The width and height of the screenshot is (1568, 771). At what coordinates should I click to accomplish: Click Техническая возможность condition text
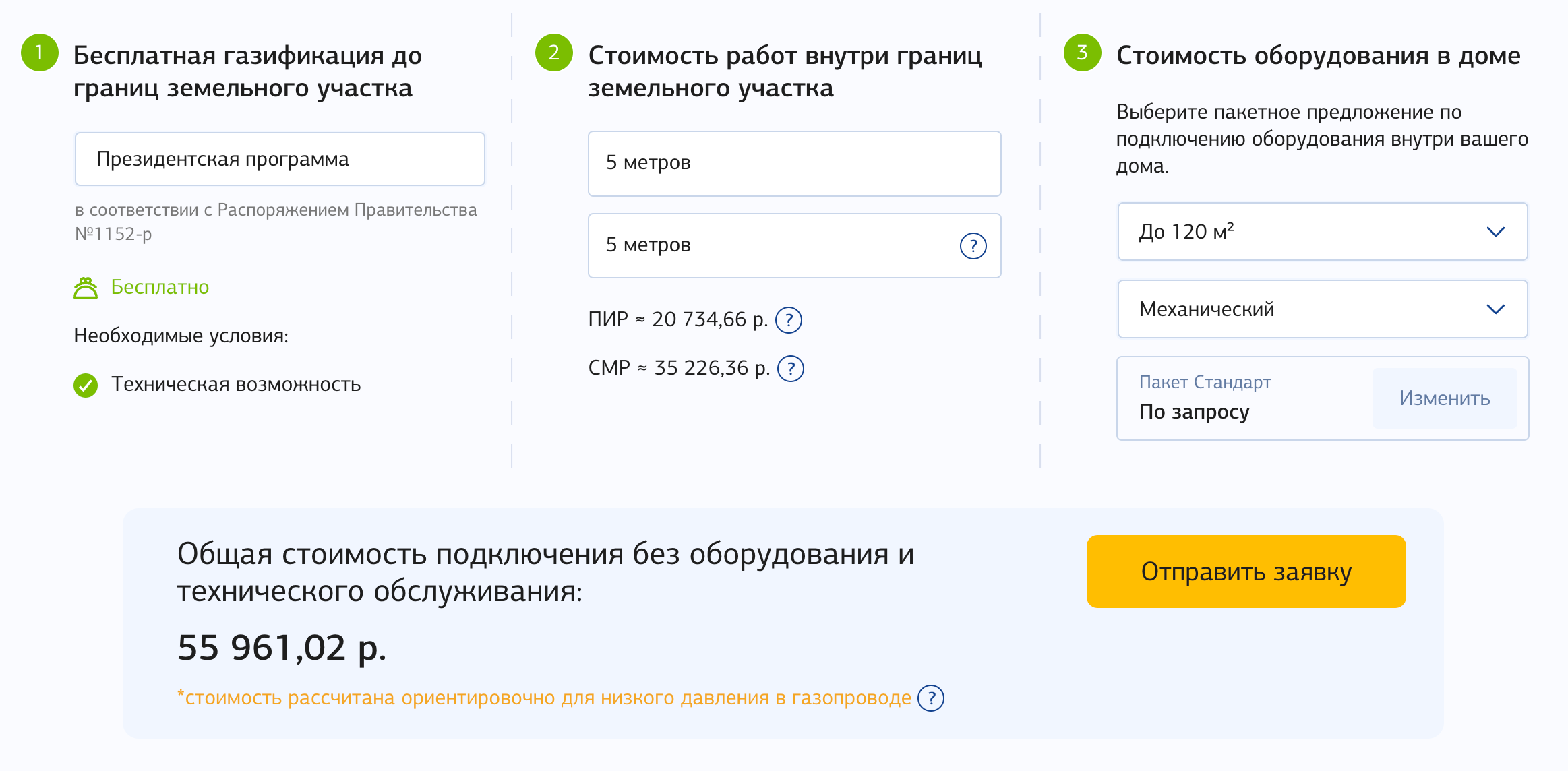coord(236,384)
